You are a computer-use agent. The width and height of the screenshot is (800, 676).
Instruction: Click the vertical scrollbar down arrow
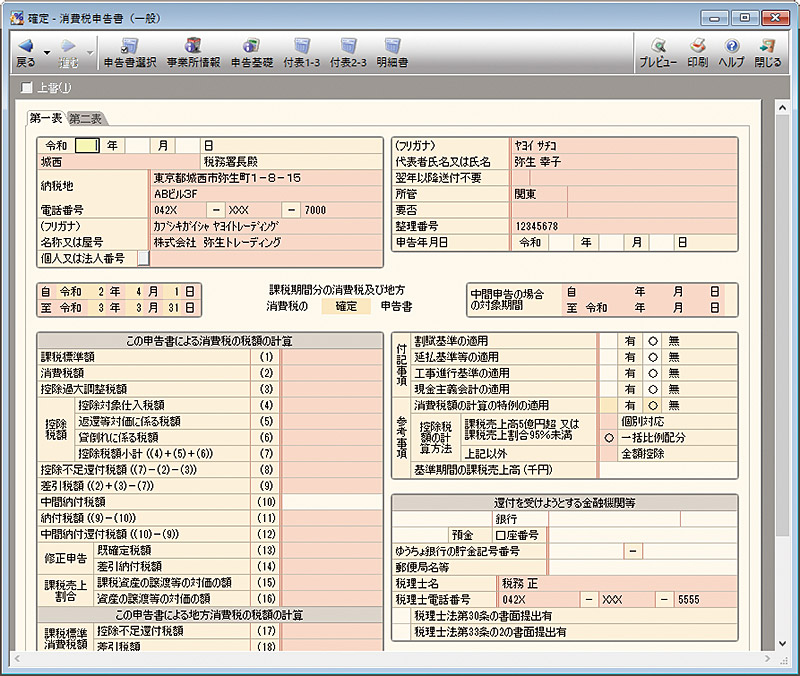(x=782, y=644)
